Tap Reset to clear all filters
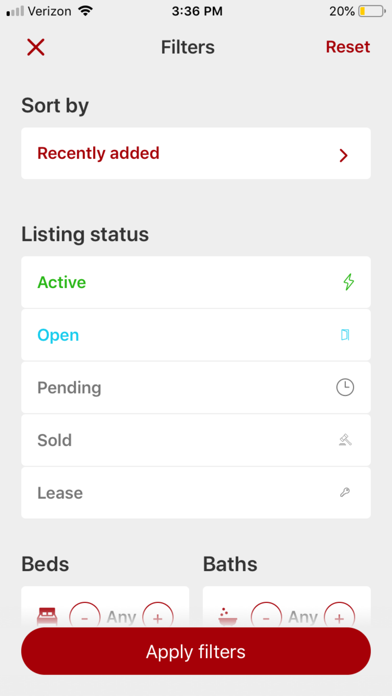392x696 pixels. pos(348,47)
